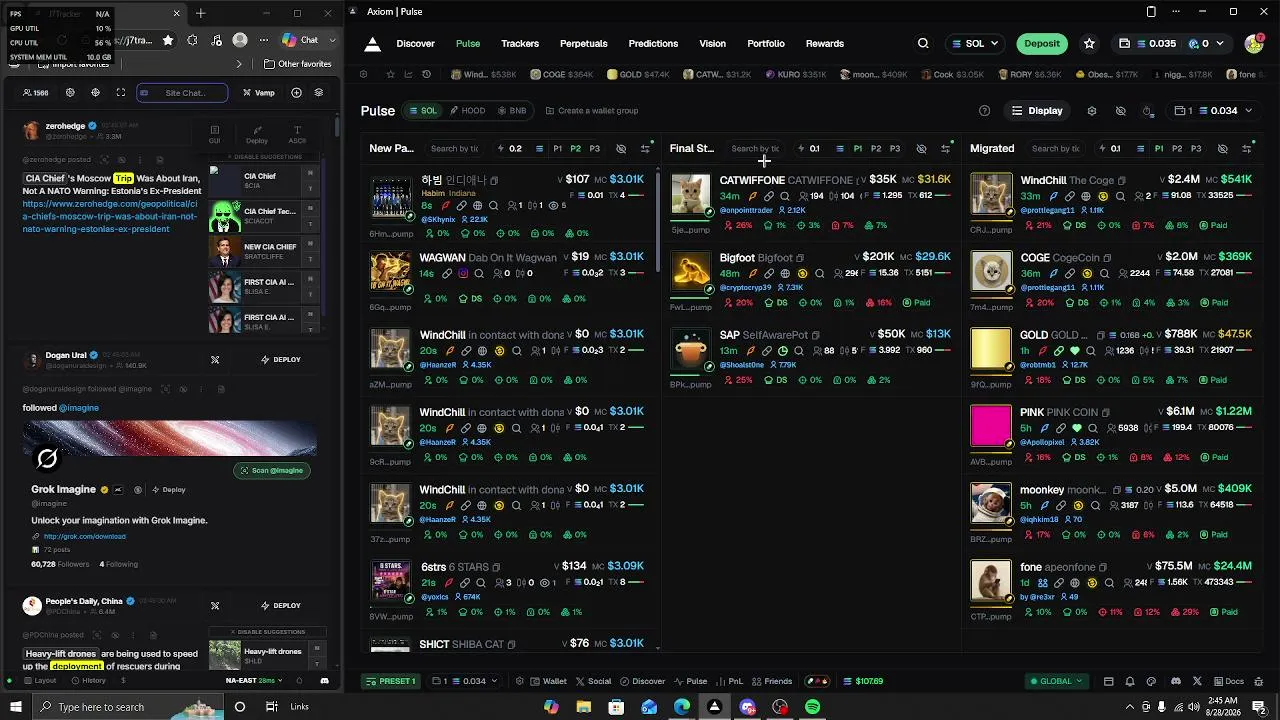Open Pulse settings gear icon next to Display
This screenshot has width=1280, height=720.
pos(1092,111)
